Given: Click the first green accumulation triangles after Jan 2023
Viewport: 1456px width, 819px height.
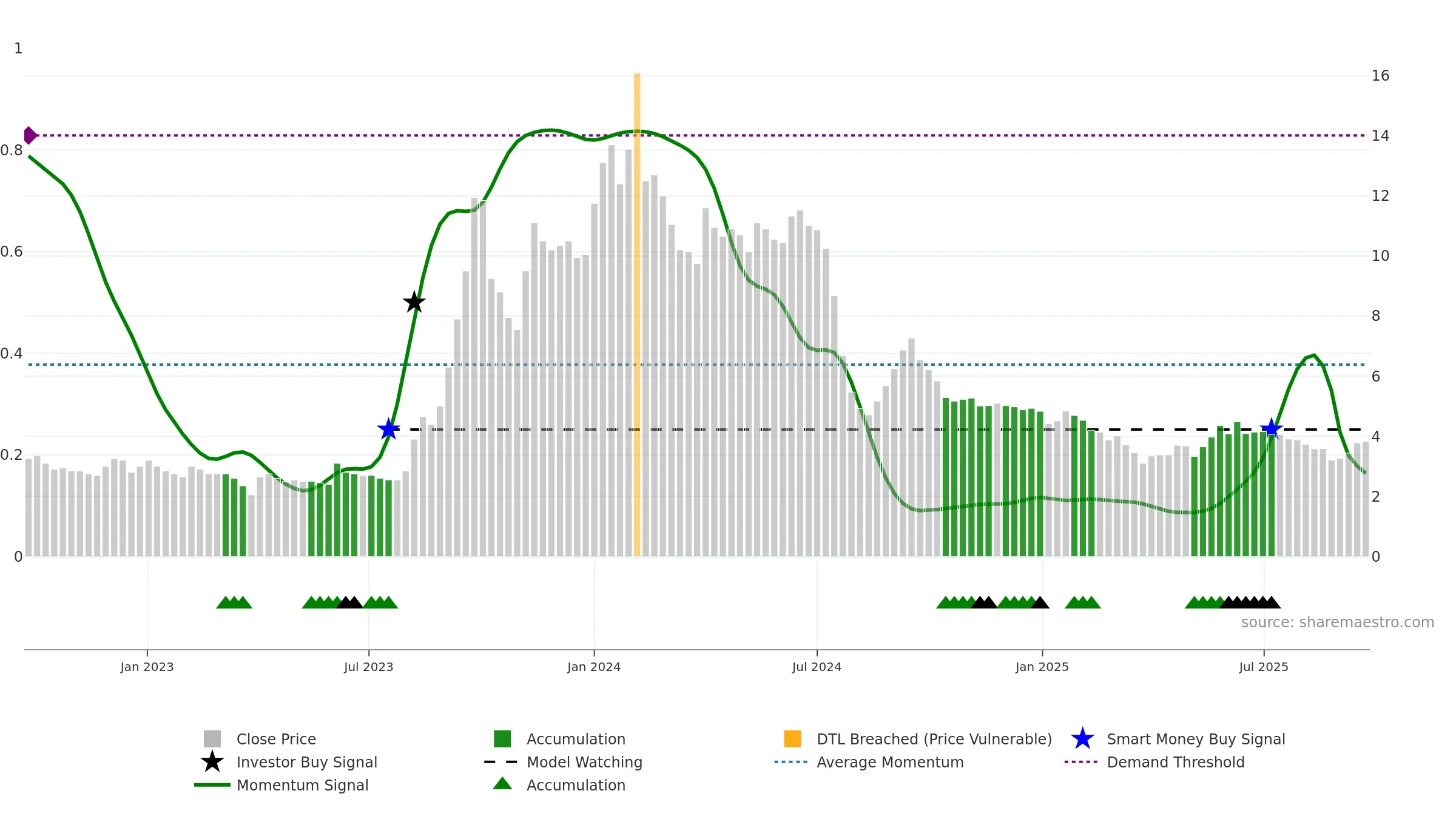Looking at the screenshot, I should click(234, 602).
